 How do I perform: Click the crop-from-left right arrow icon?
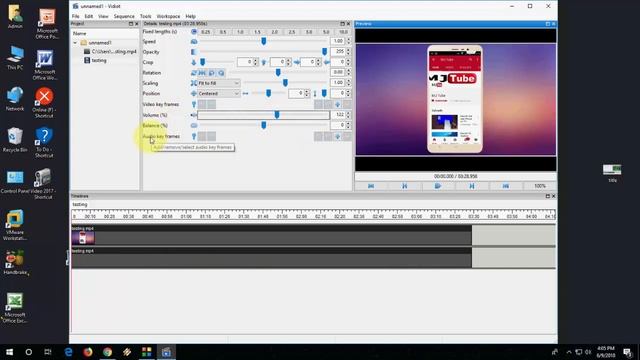coord(297,62)
